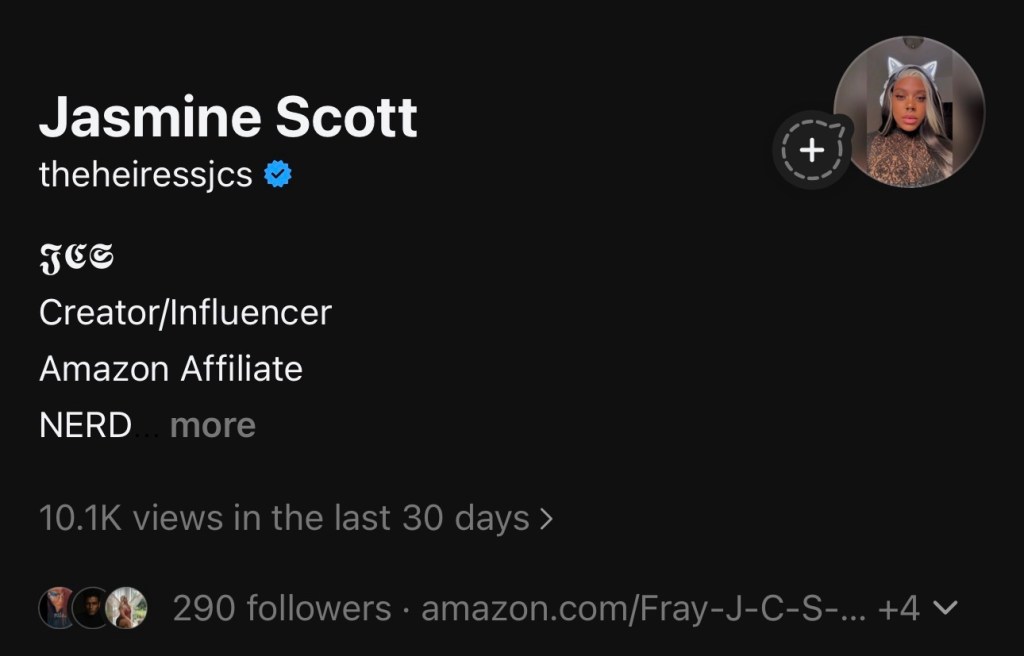Tap the ellipsis after NERD

[x=146, y=428]
